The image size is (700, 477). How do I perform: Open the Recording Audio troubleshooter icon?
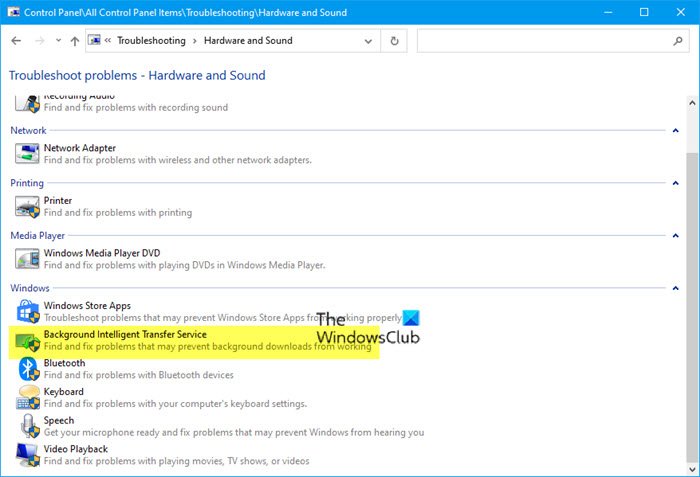(27, 104)
